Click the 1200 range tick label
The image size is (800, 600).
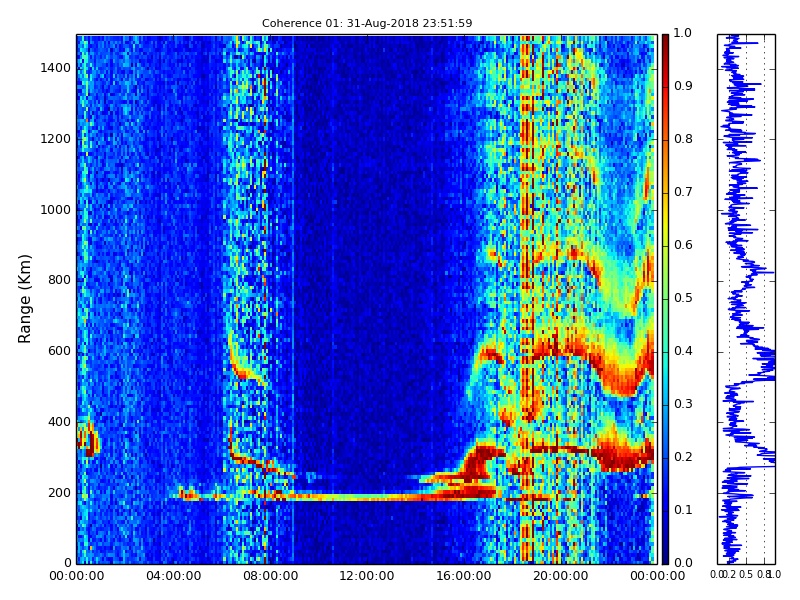pos(56,139)
